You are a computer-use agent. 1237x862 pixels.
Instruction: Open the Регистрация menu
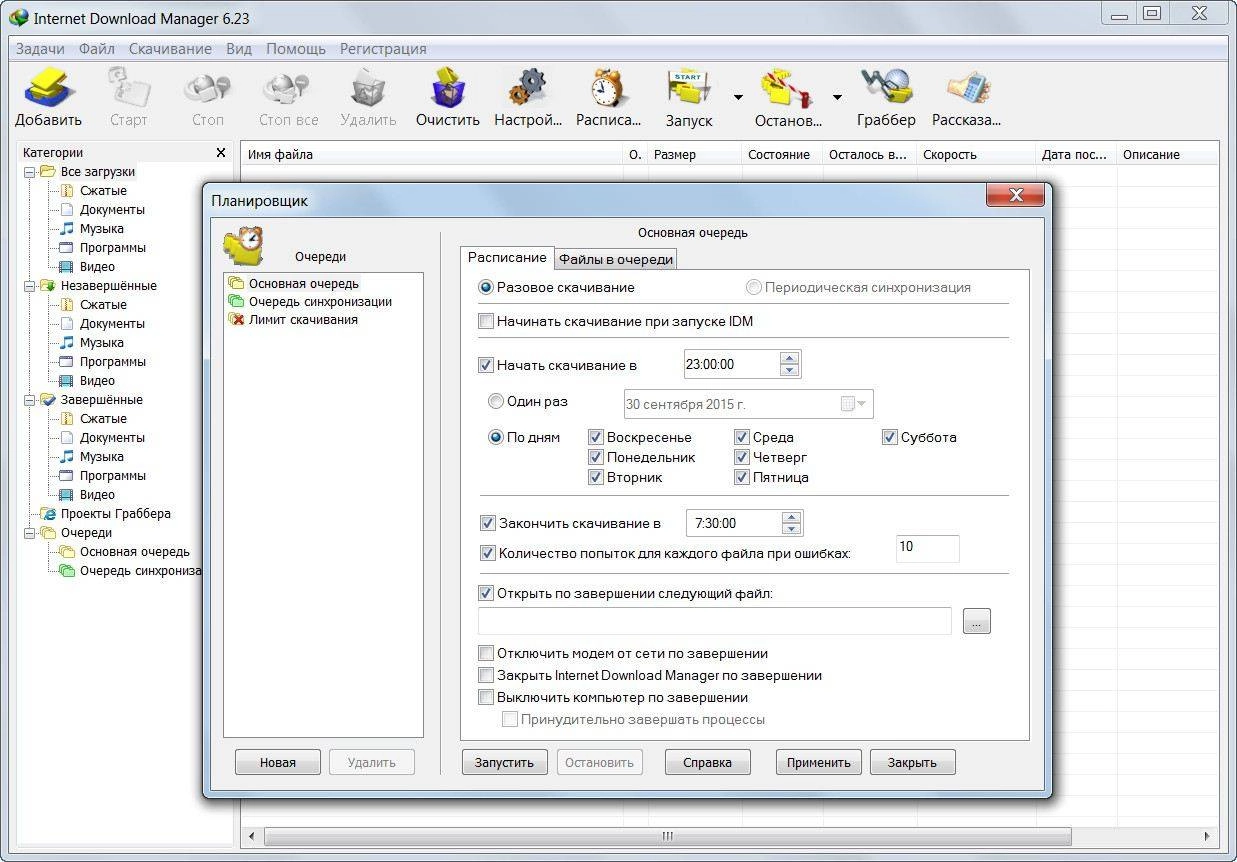383,49
